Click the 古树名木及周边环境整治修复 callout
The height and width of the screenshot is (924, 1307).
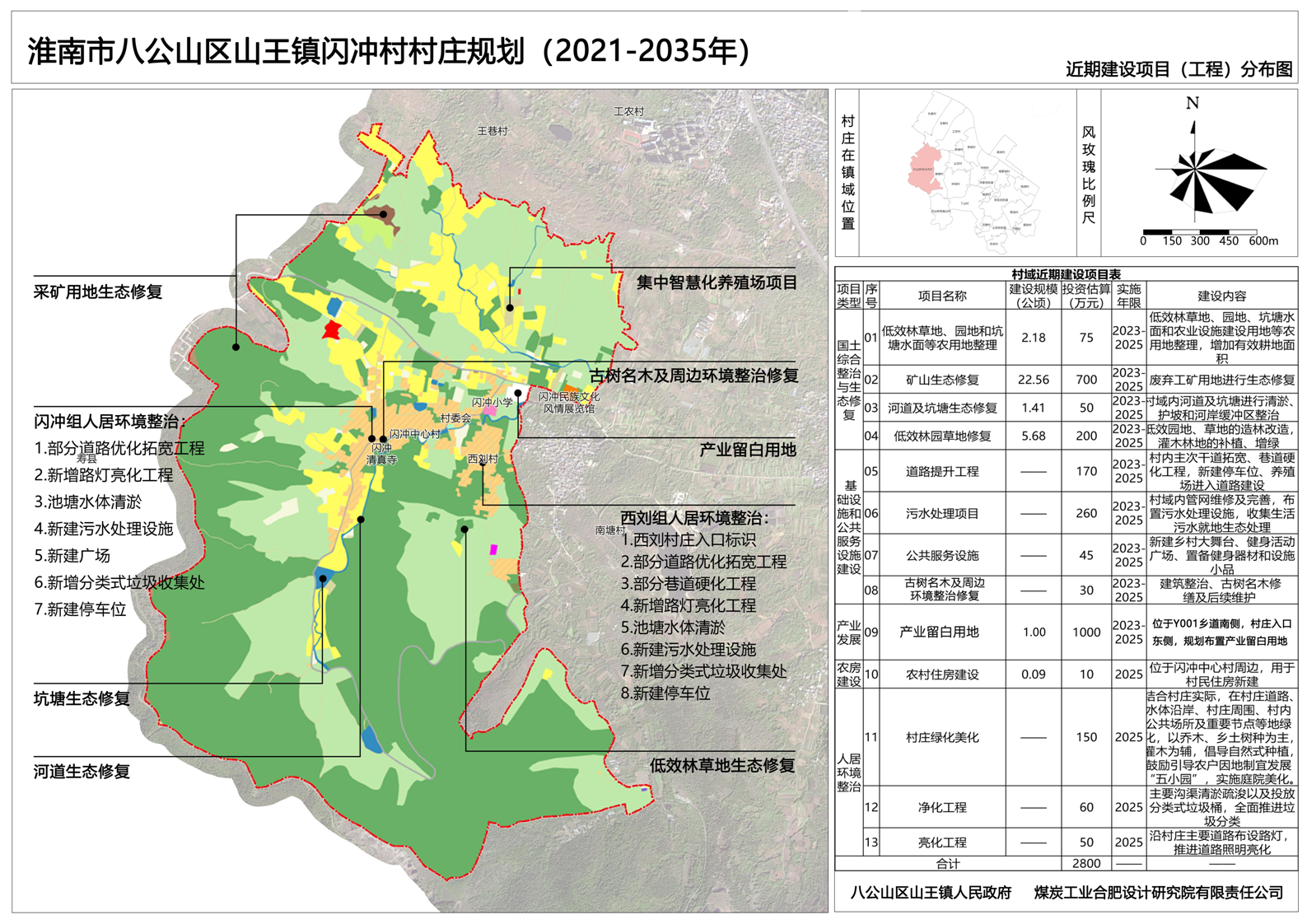tap(693, 376)
